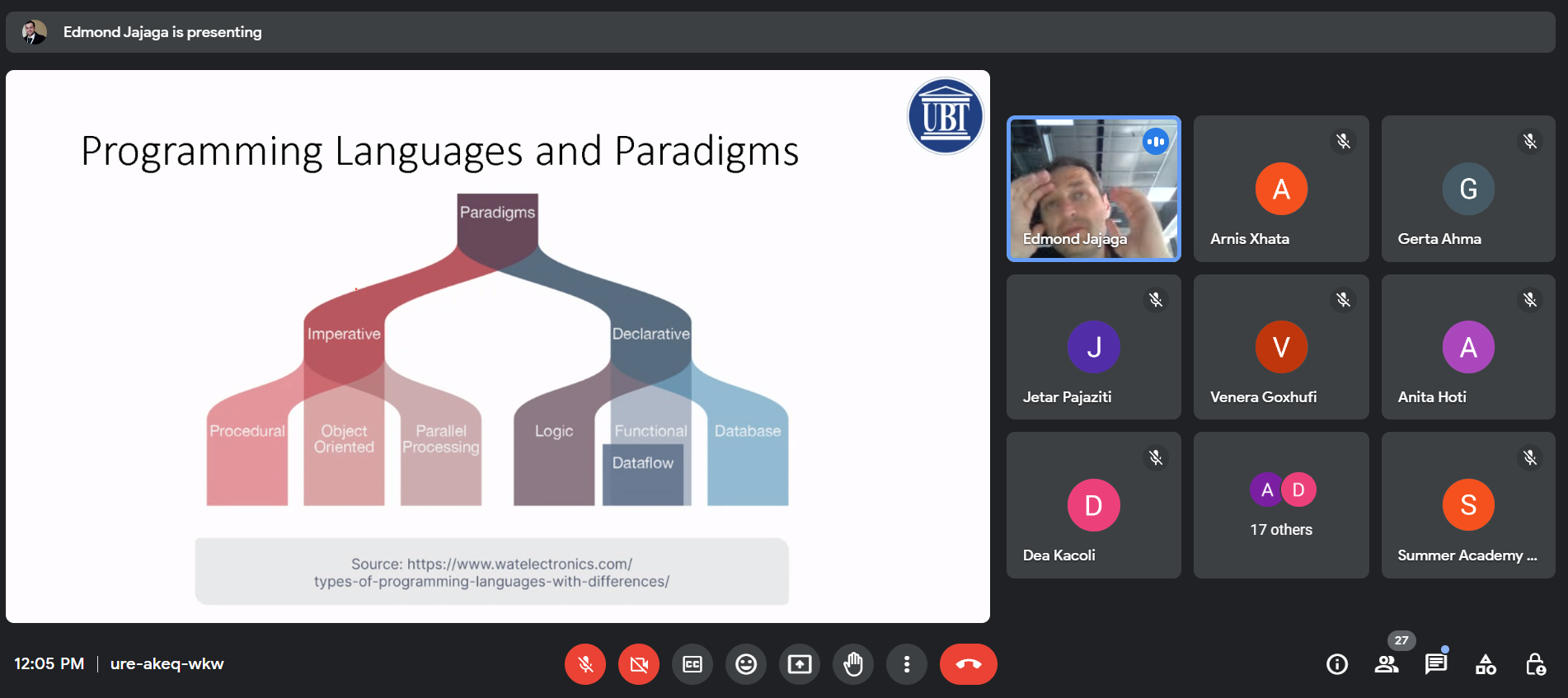Open the watelectronics source link
This screenshot has height=698, width=1568.
(x=491, y=573)
